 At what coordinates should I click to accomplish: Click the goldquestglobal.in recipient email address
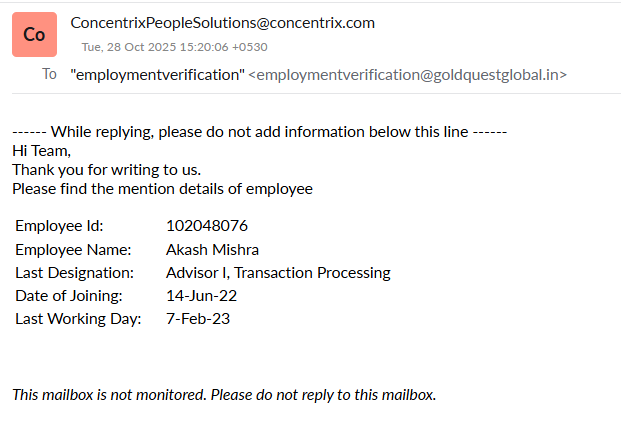[x=408, y=75]
